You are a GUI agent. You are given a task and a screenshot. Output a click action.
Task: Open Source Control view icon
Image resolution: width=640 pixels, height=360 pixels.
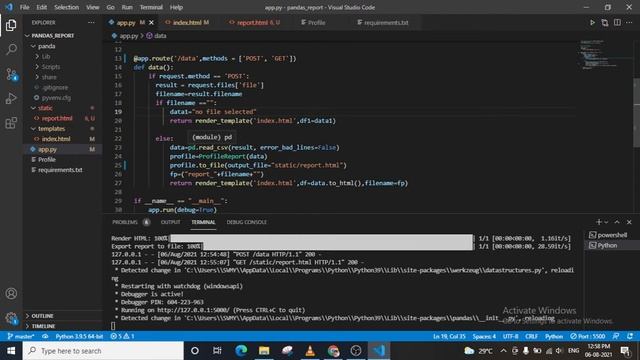pyautogui.click(x=11, y=74)
